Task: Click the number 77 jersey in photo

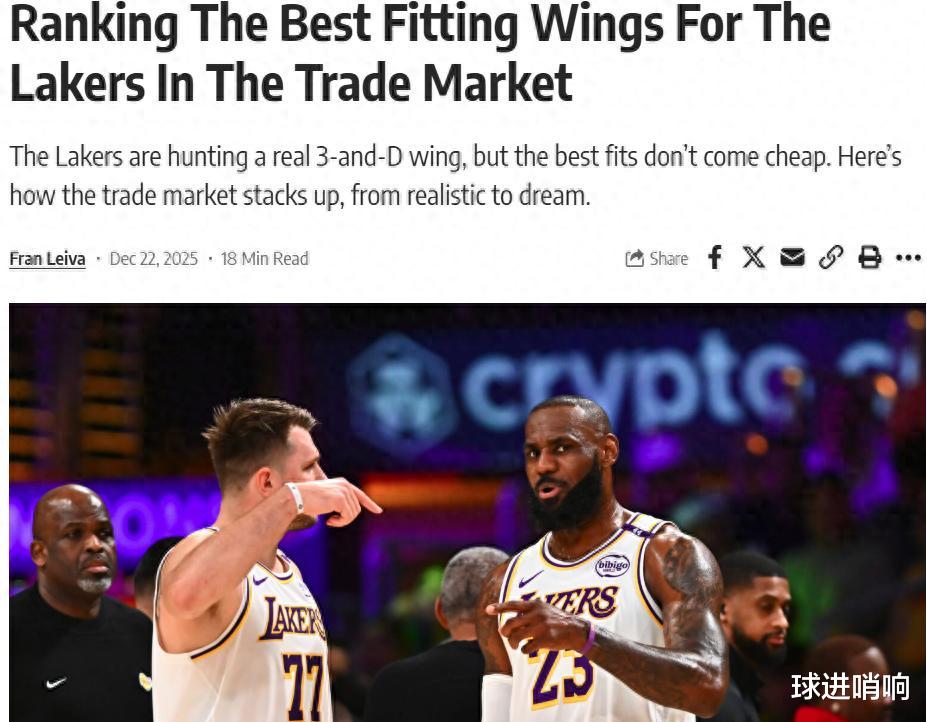Action: click(304, 684)
